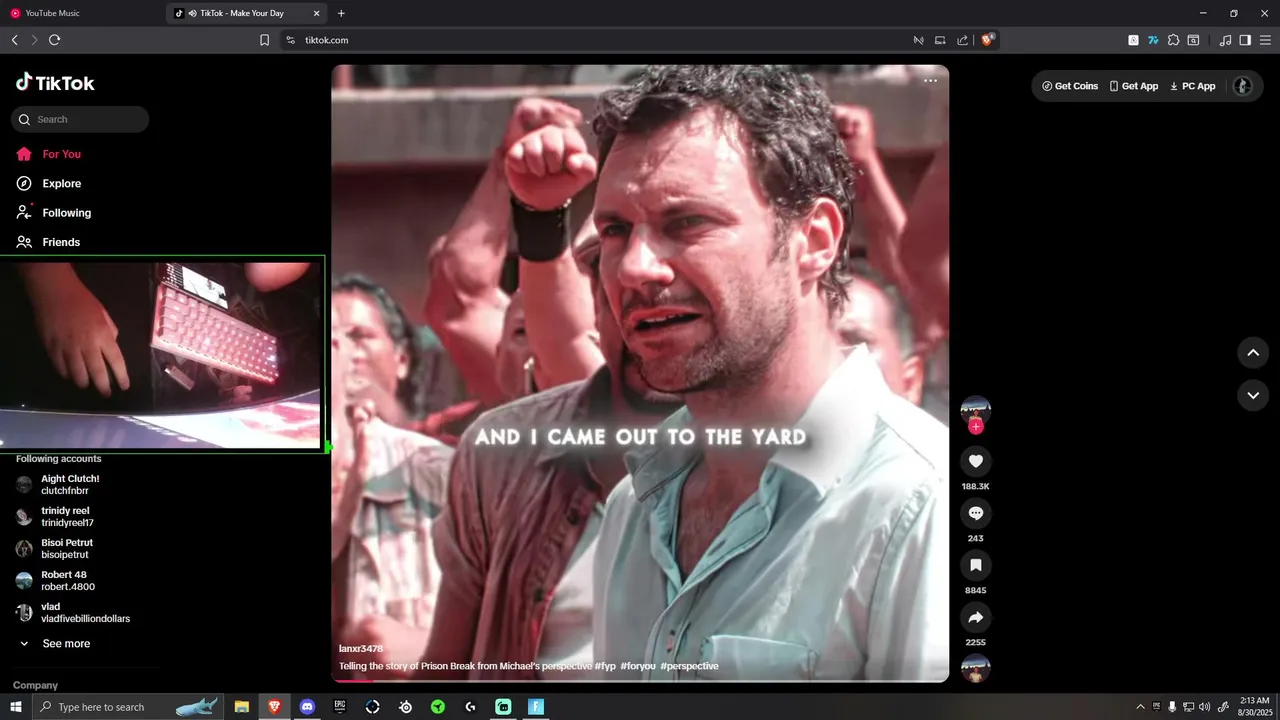Open Logitech G HUB from the taskbar
1280x720 pixels.
(x=471, y=707)
